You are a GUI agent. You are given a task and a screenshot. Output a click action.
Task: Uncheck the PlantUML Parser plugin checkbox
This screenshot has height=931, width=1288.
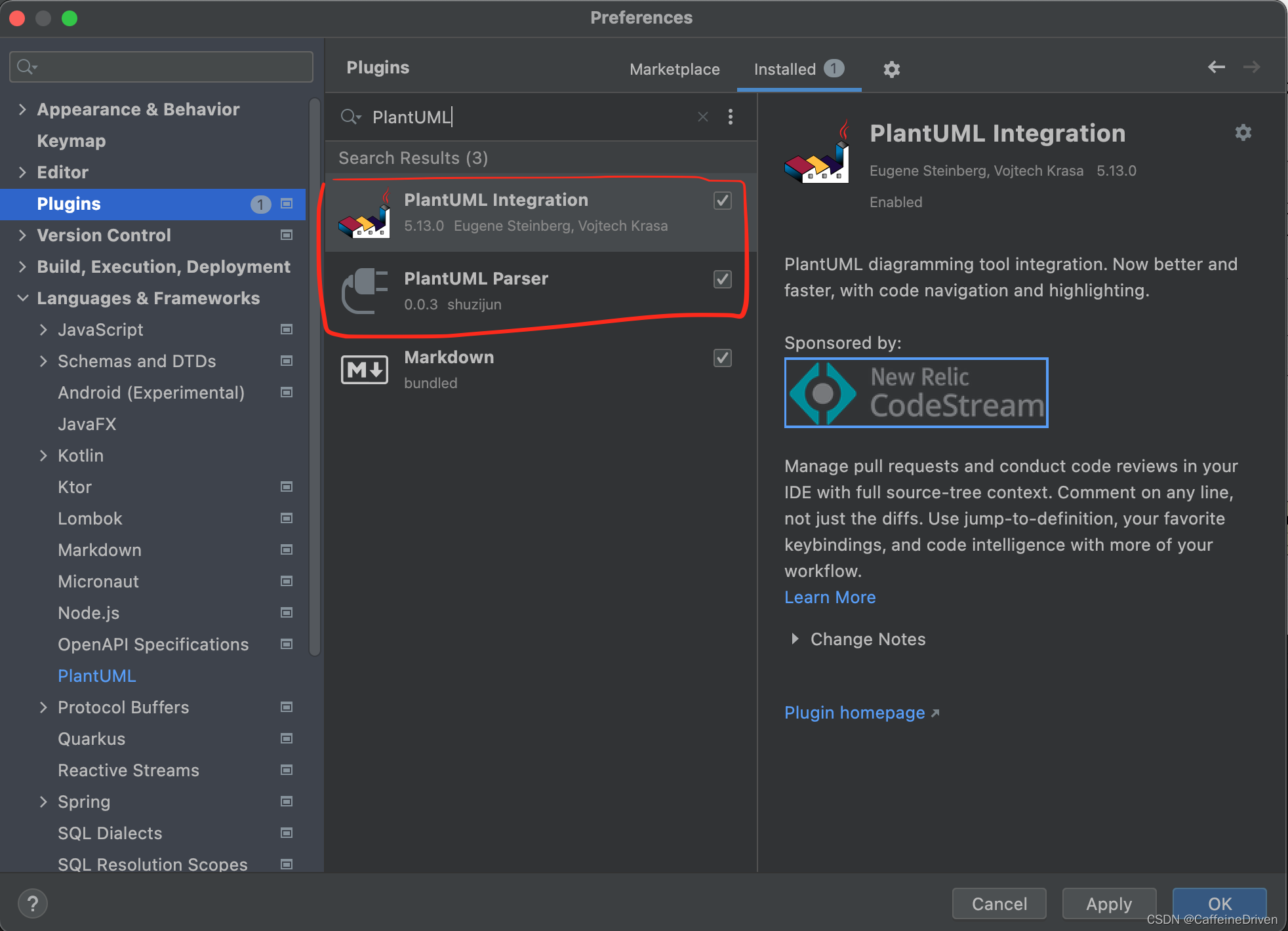click(x=723, y=279)
